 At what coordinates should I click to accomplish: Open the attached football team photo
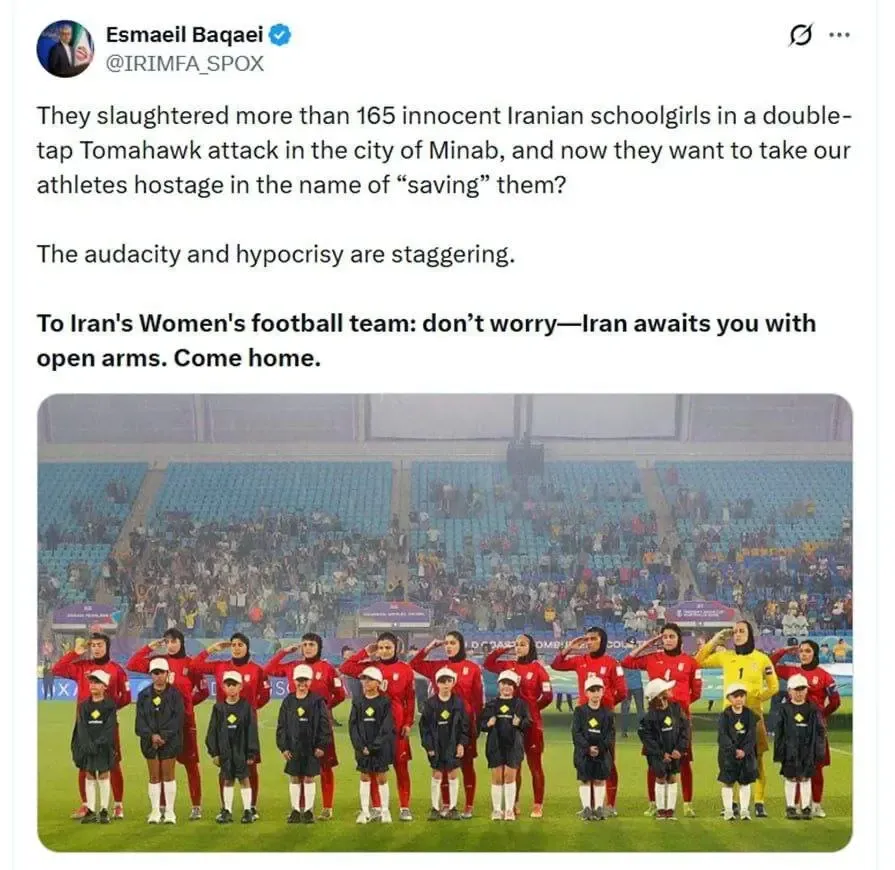pyautogui.click(x=445, y=622)
